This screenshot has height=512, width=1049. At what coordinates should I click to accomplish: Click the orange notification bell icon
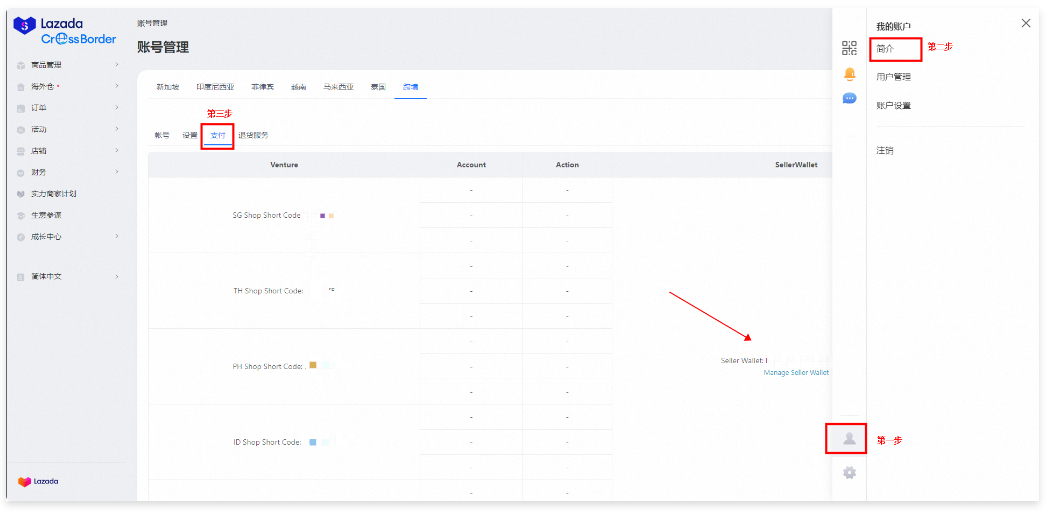point(849,74)
